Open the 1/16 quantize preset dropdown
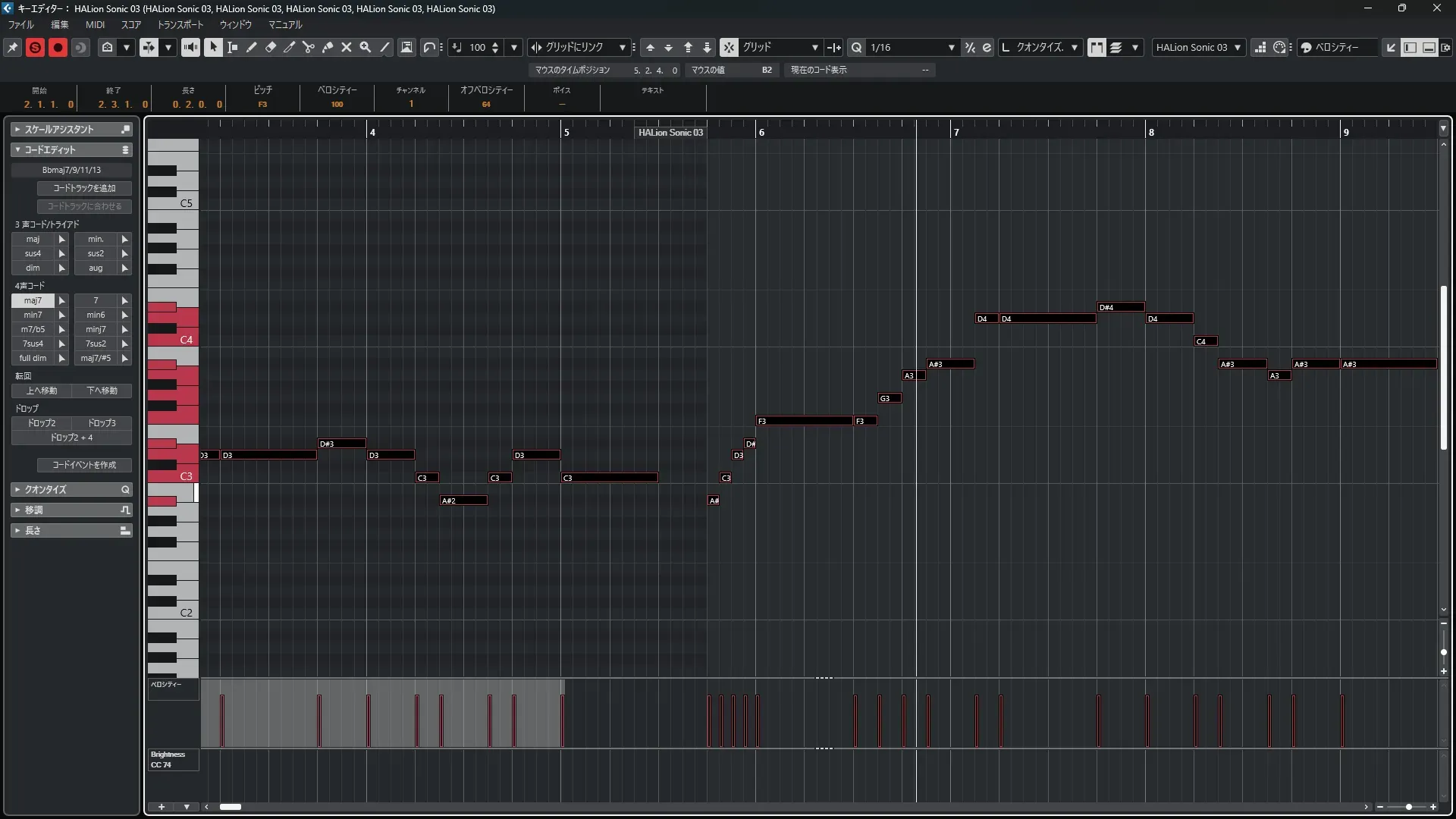This screenshot has height=819, width=1456. 951,47
